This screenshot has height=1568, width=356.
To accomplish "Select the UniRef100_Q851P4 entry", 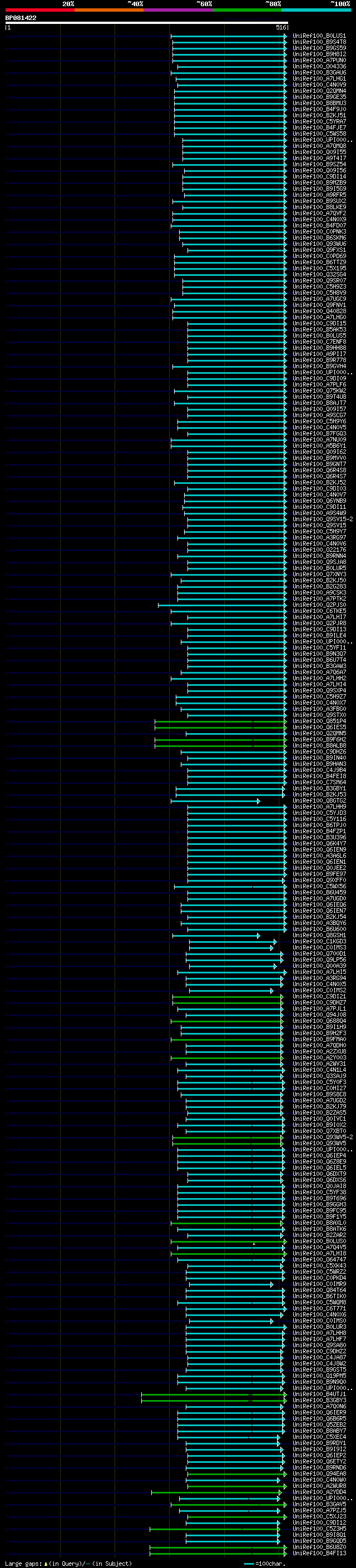I will coord(319,721).
